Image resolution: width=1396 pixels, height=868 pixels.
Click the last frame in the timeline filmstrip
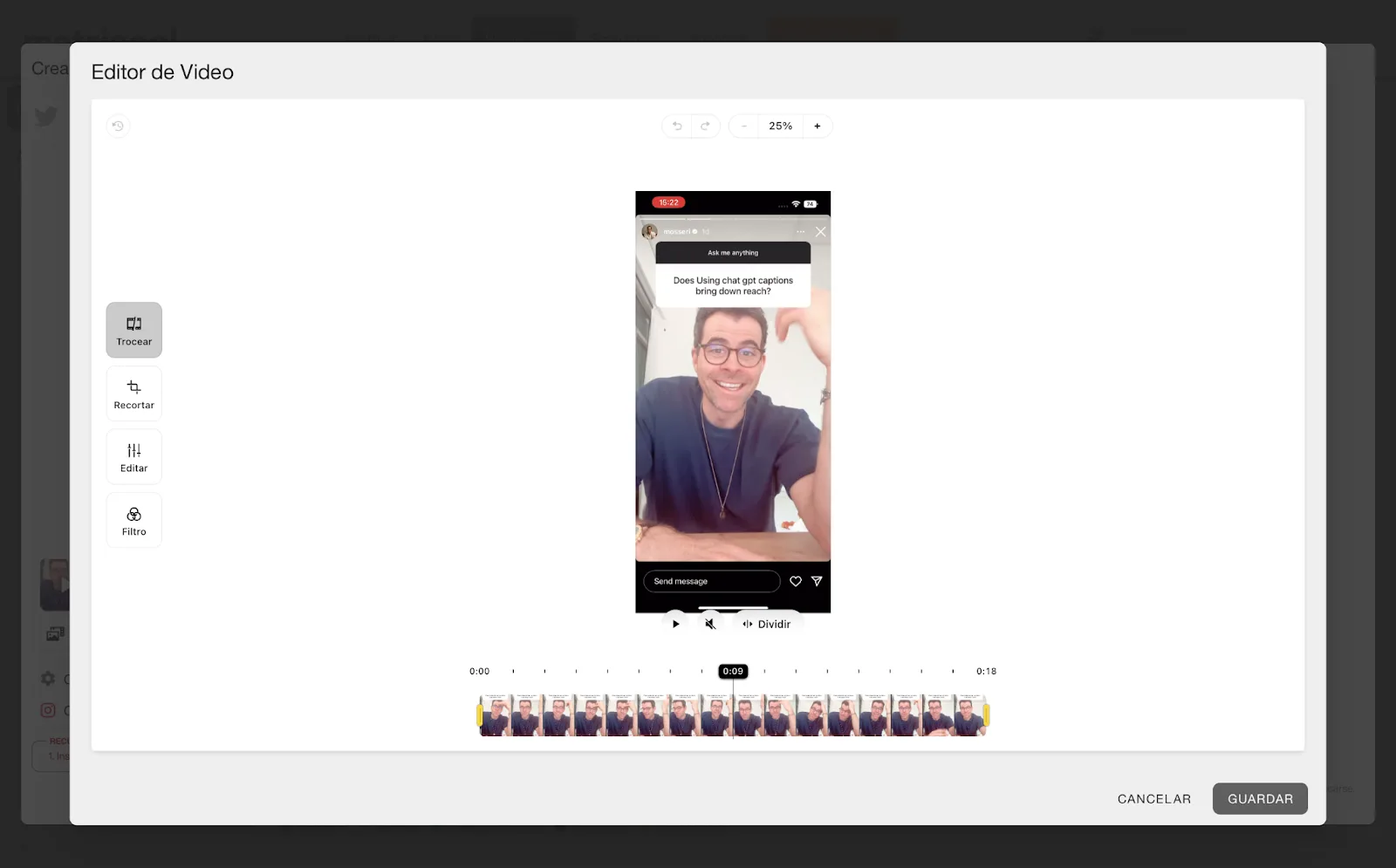[x=968, y=715]
